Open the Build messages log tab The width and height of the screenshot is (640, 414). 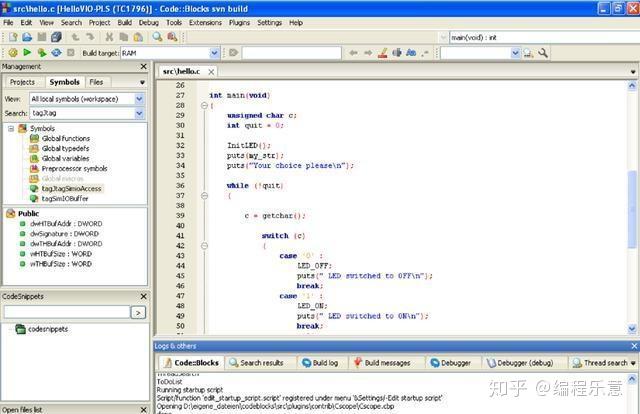(386, 363)
